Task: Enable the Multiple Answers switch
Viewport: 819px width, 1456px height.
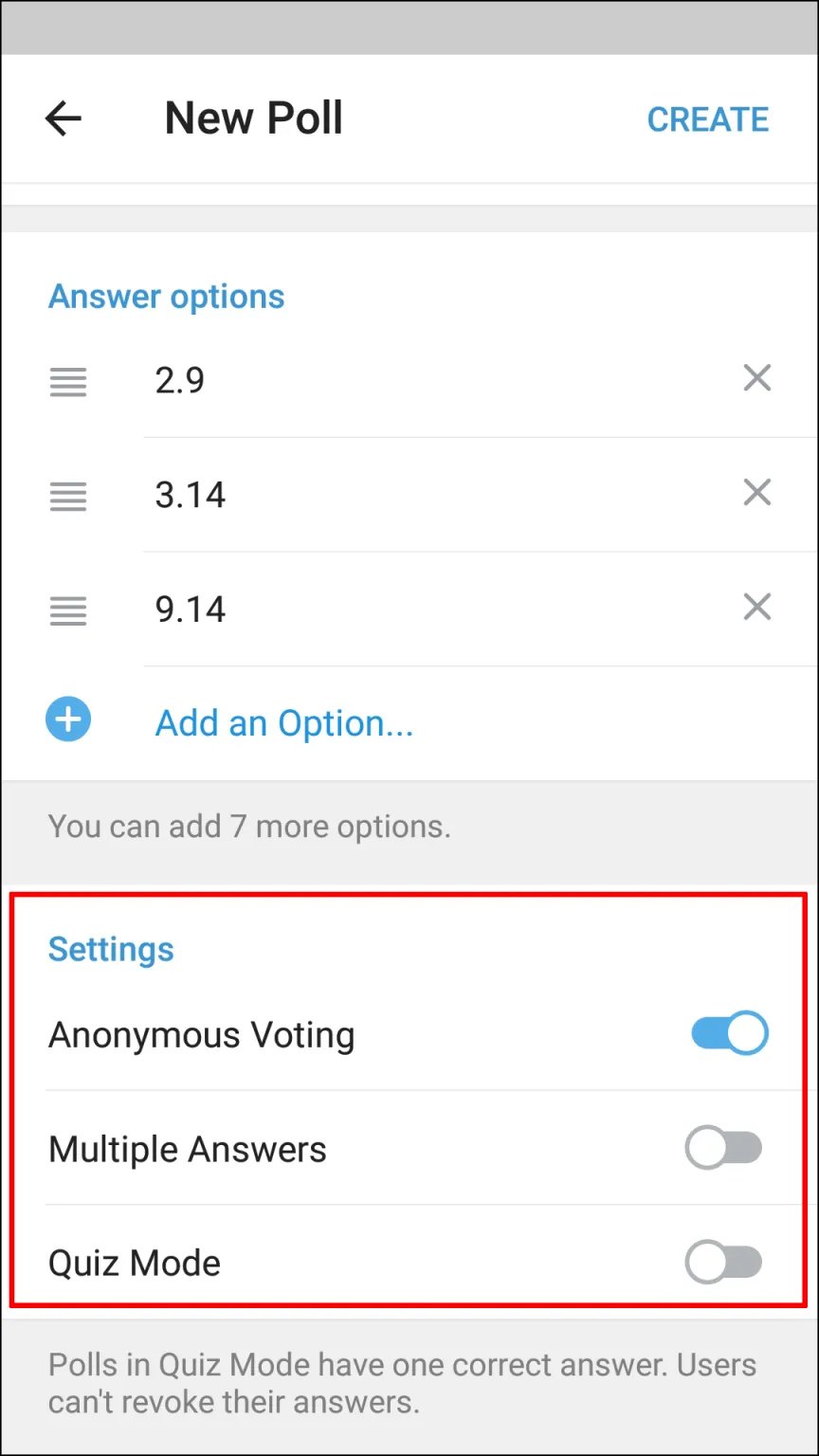Action: (x=724, y=1149)
